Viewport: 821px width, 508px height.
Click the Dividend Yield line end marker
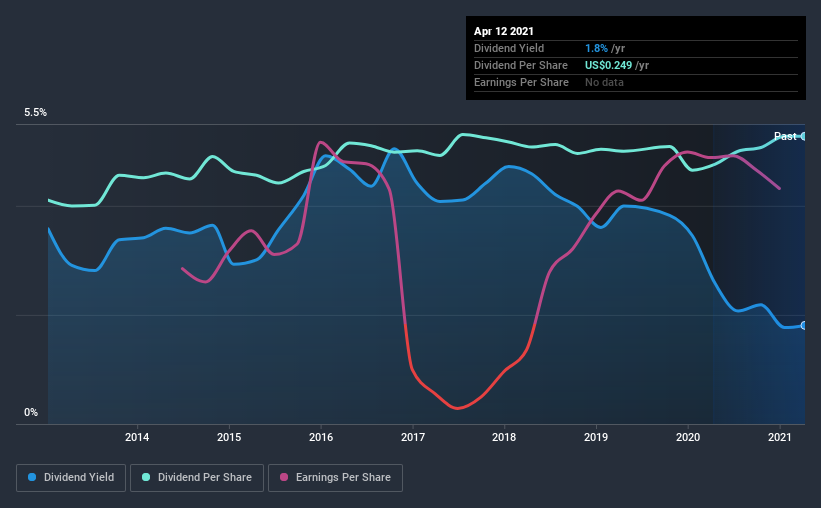coord(804,326)
